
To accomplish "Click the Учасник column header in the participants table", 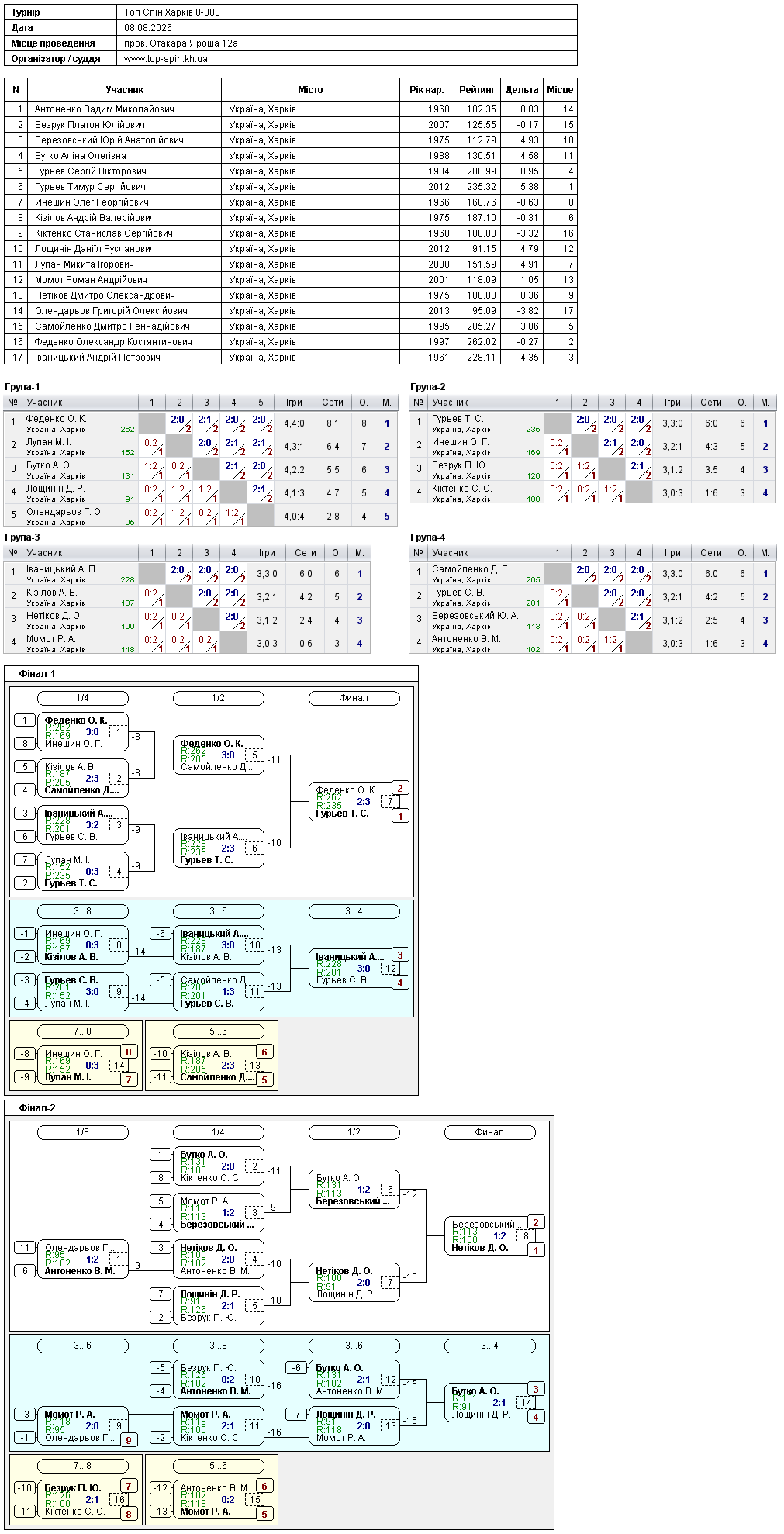I will pyautogui.click(x=125, y=90).
